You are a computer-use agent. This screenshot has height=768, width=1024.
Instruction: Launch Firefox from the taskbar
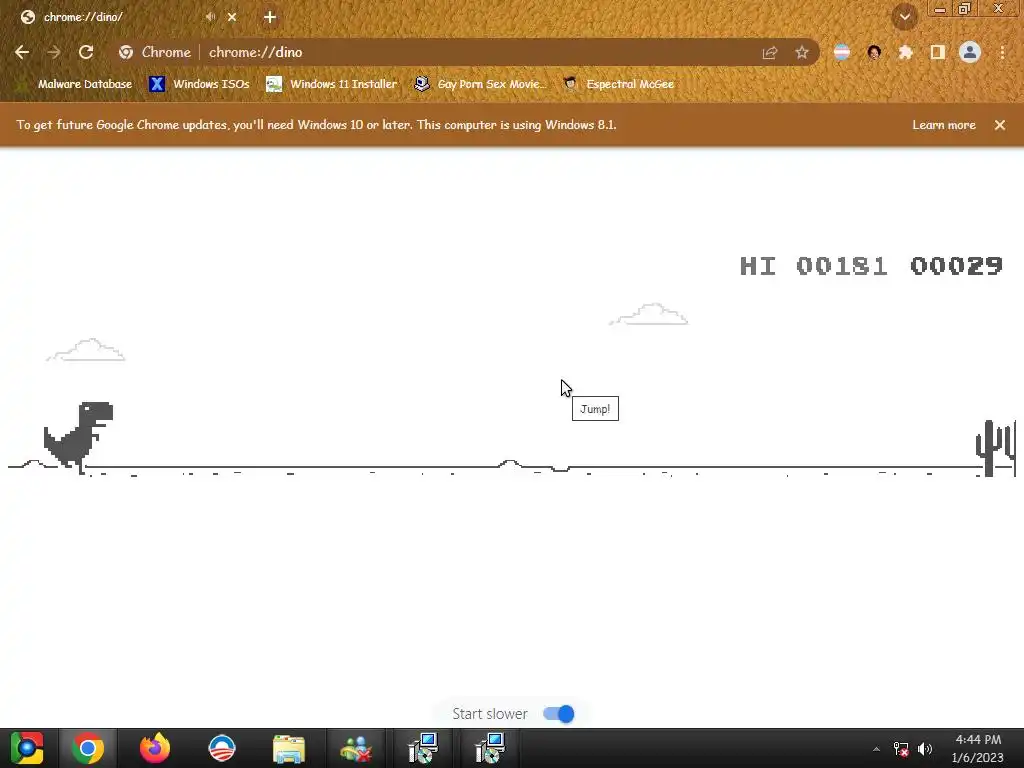click(x=155, y=748)
